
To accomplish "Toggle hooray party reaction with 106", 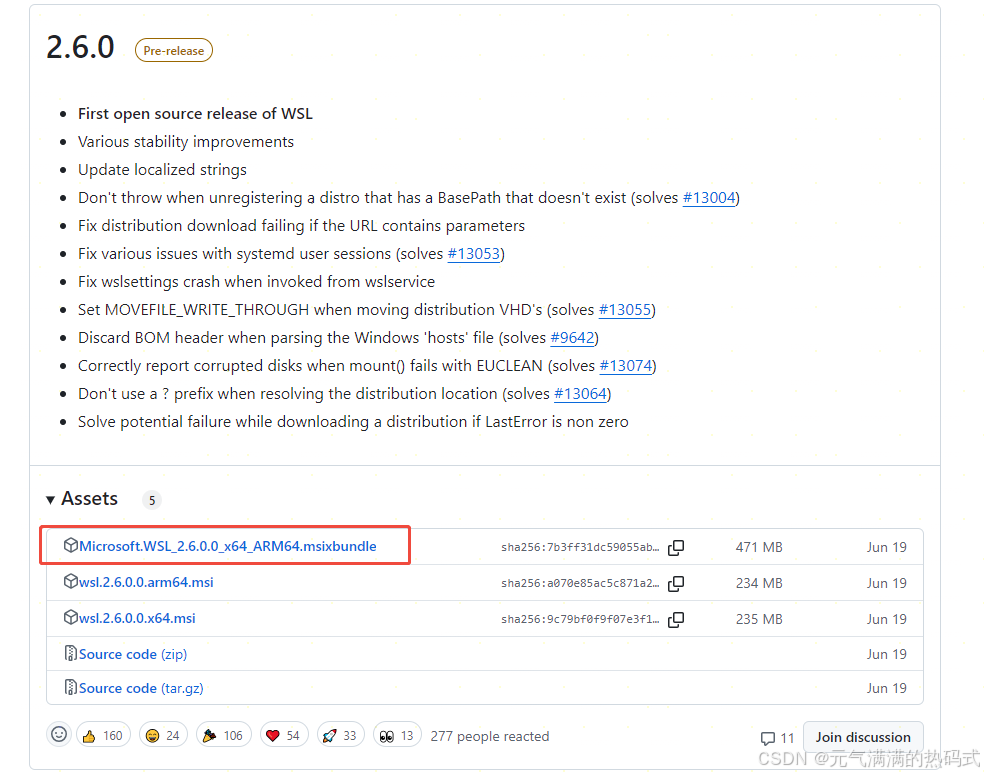I will pos(224,735).
